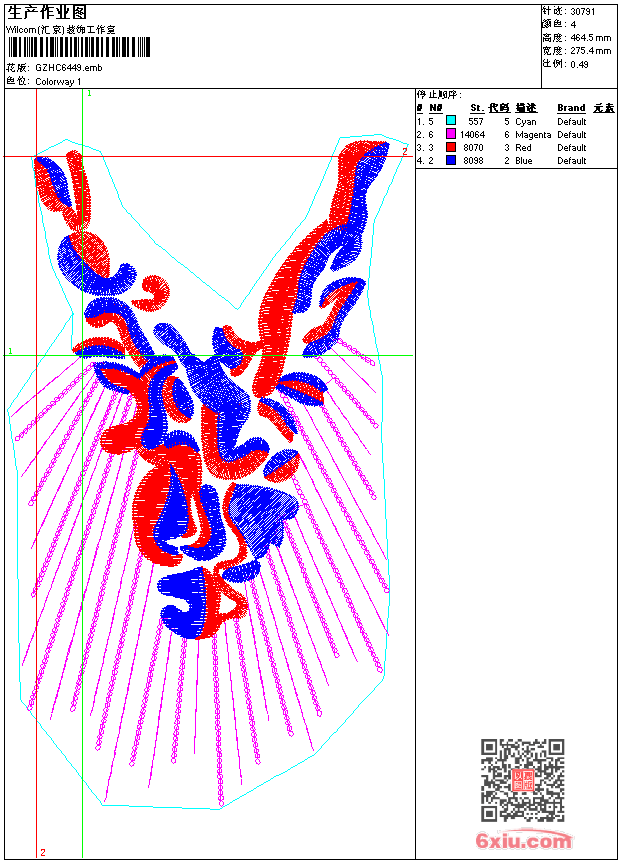Choose the Blue thread swatch

(x=451, y=160)
